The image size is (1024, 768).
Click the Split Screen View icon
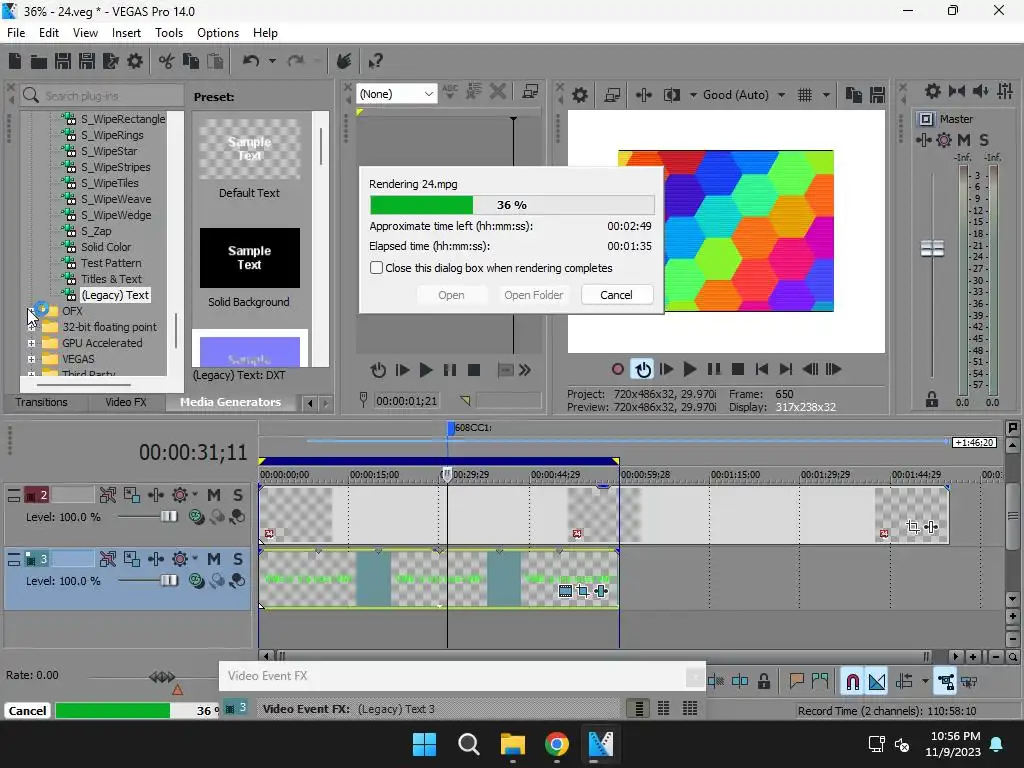point(671,95)
